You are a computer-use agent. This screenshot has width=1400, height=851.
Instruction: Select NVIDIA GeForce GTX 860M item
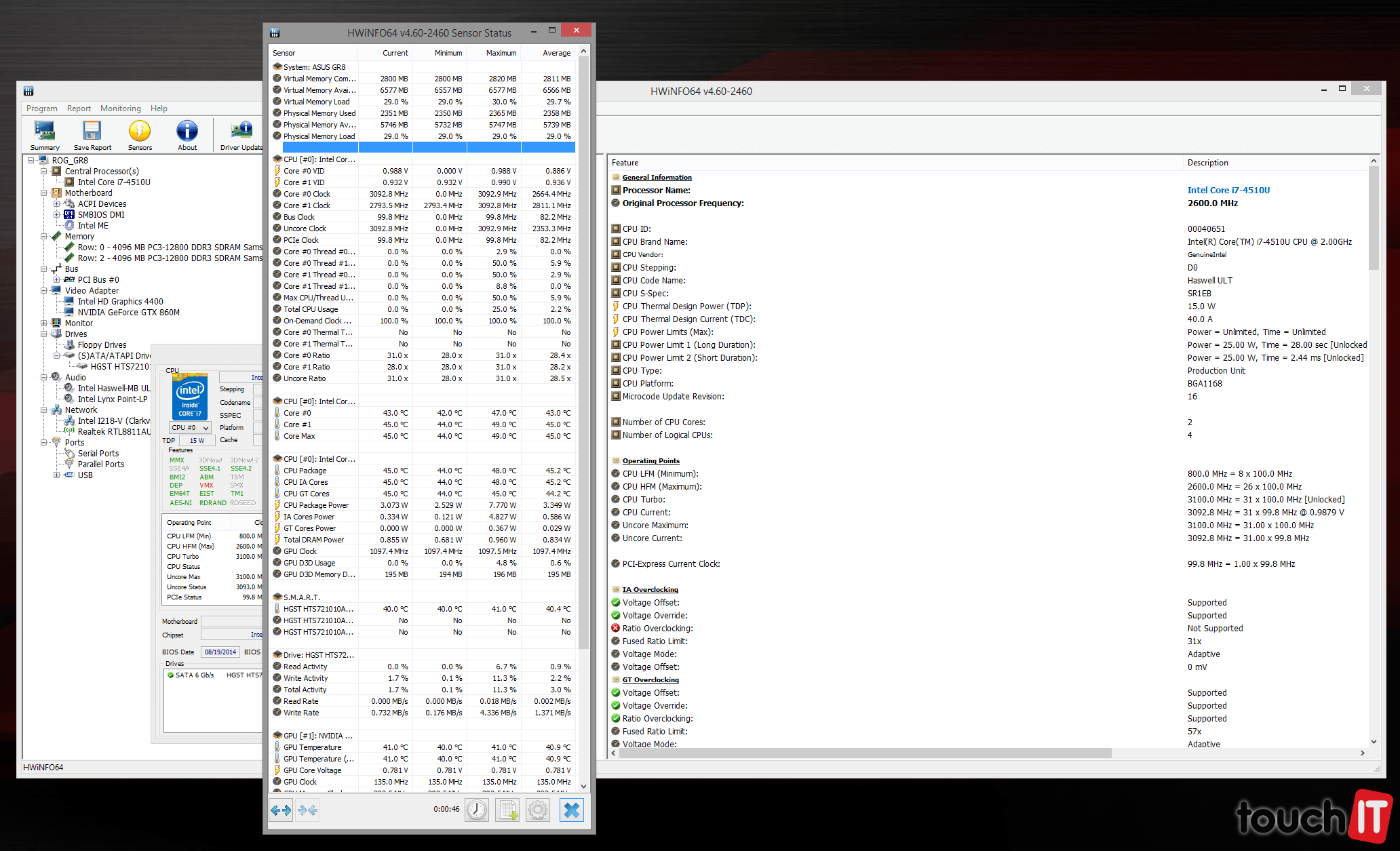point(128,313)
